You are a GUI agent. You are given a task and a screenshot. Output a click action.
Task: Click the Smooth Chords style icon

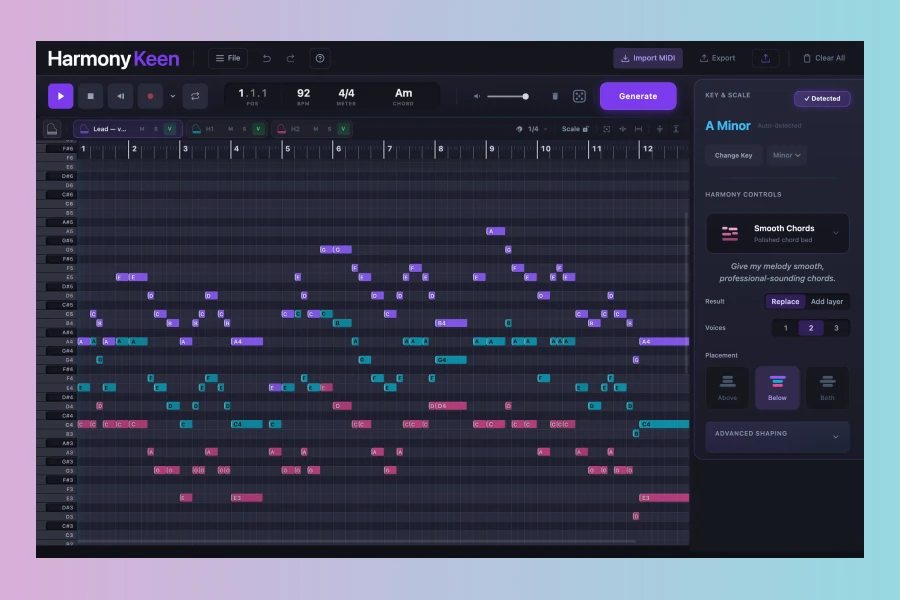coord(730,234)
